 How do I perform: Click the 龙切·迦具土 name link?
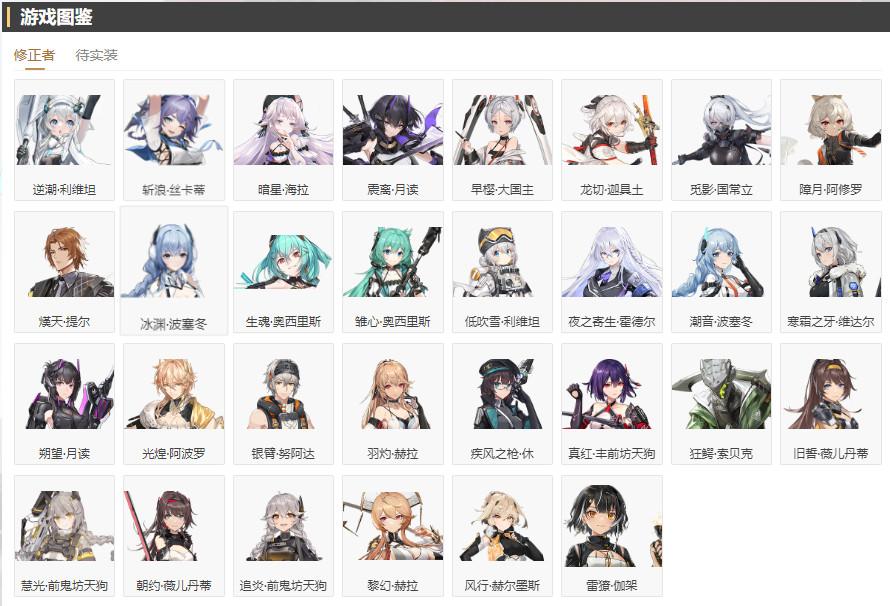click(x=612, y=190)
